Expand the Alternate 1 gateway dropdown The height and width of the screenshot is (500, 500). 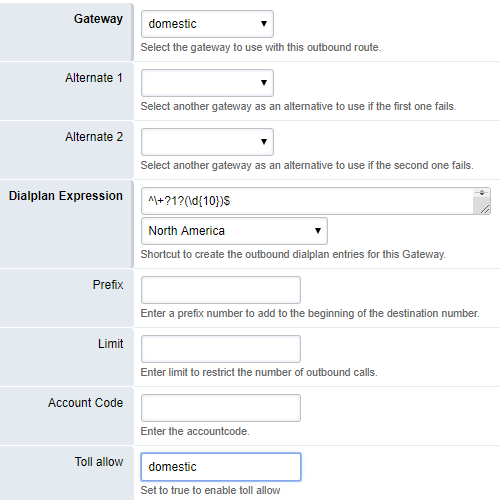[207, 83]
